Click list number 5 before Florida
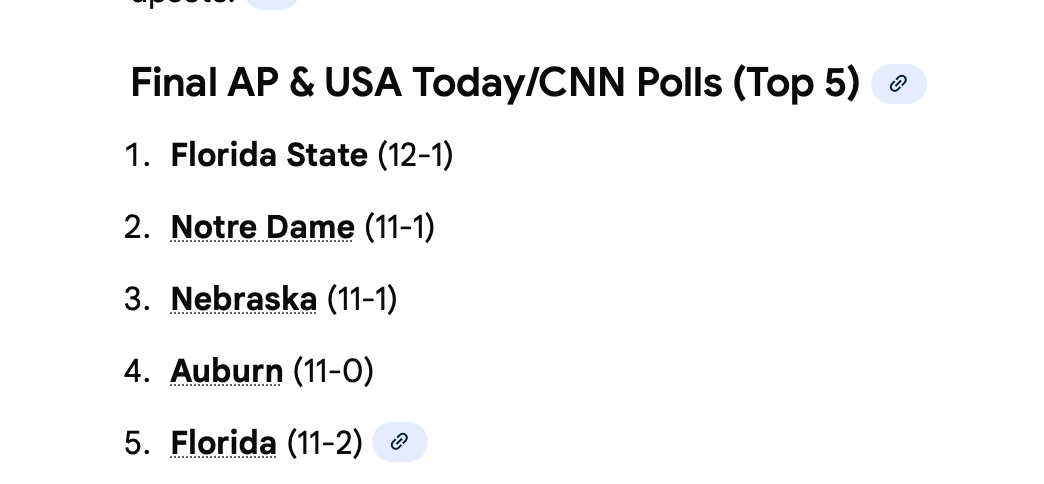The height and width of the screenshot is (484, 1044). [x=136, y=442]
